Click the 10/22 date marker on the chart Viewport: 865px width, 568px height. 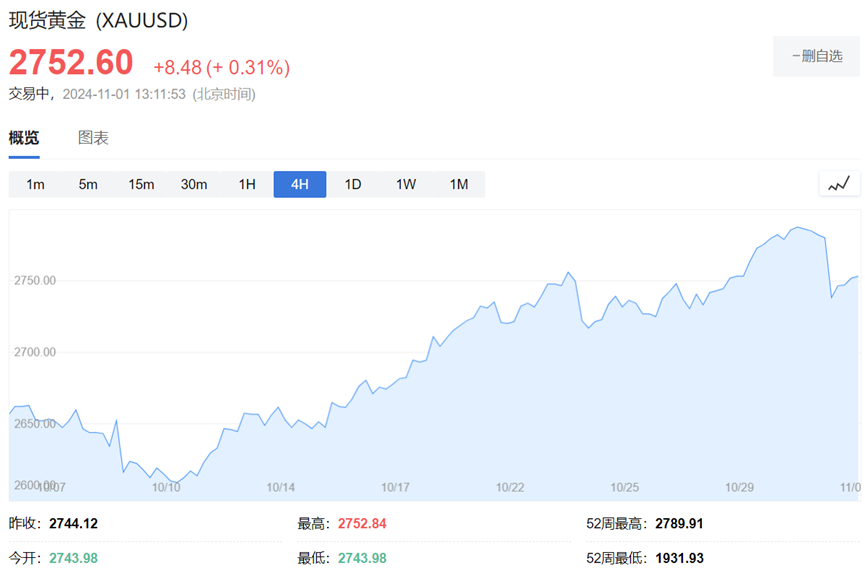coord(510,487)
